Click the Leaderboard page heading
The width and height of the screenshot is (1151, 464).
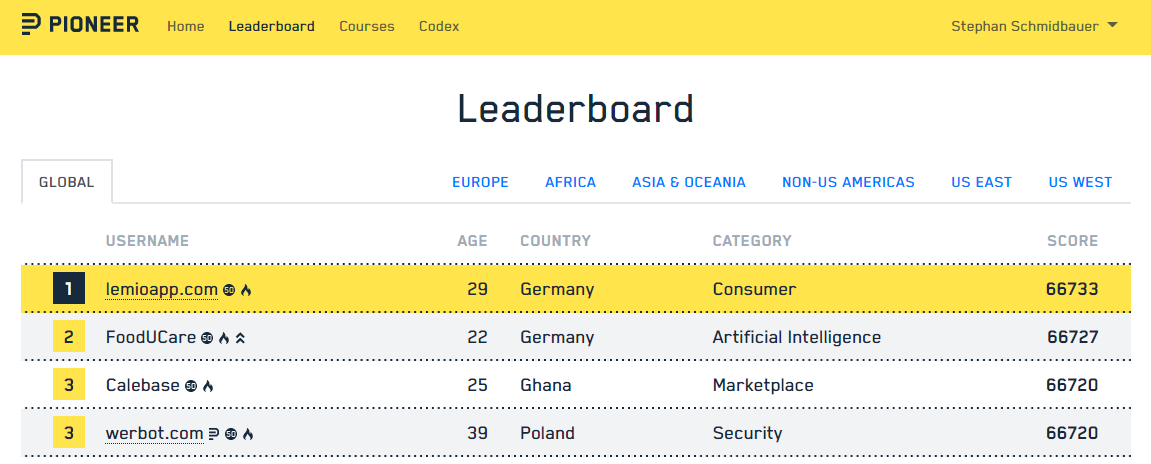(x=576, y=109)
